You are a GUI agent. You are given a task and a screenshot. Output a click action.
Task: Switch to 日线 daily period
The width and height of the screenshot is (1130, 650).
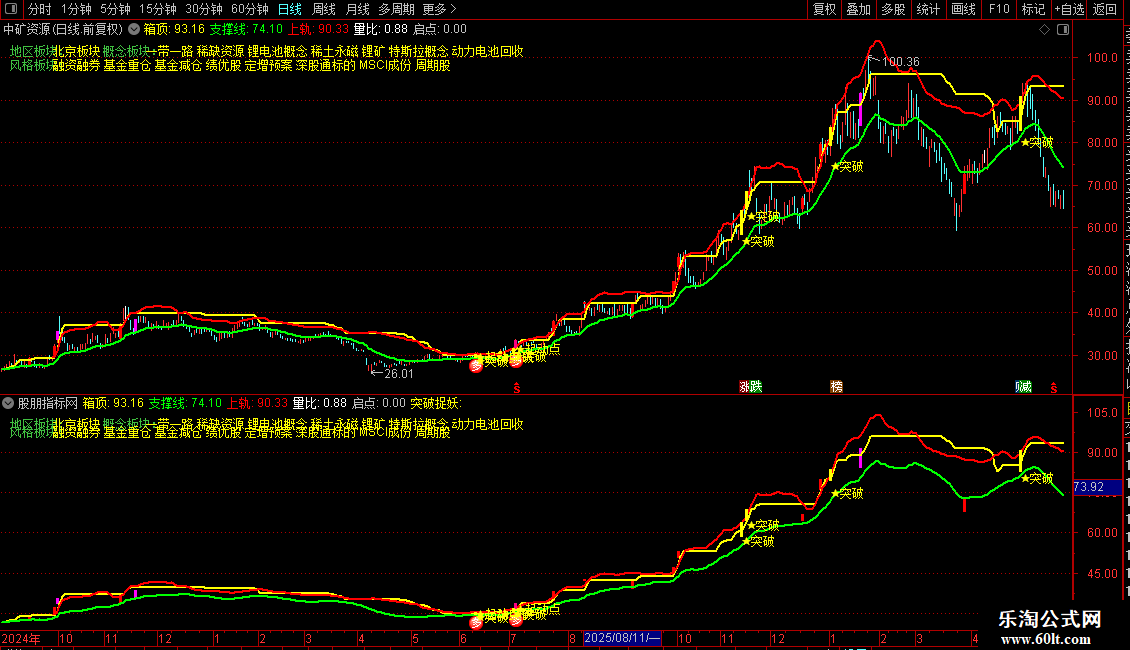(x=290, y=9)
